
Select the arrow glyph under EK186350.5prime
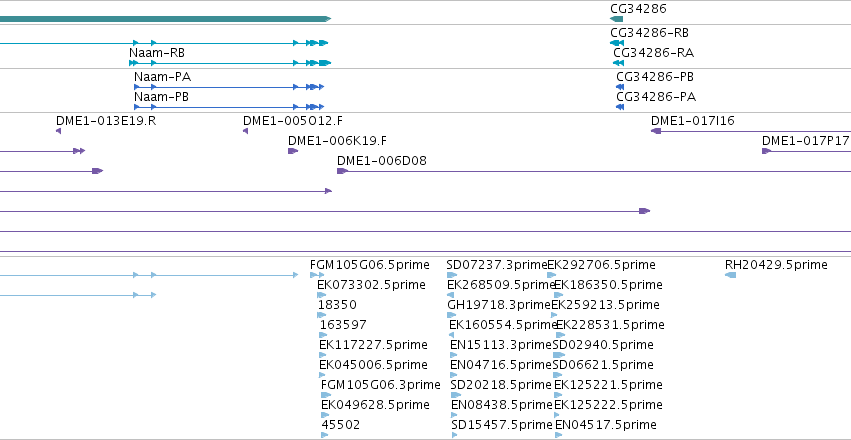tap(559, 295)
